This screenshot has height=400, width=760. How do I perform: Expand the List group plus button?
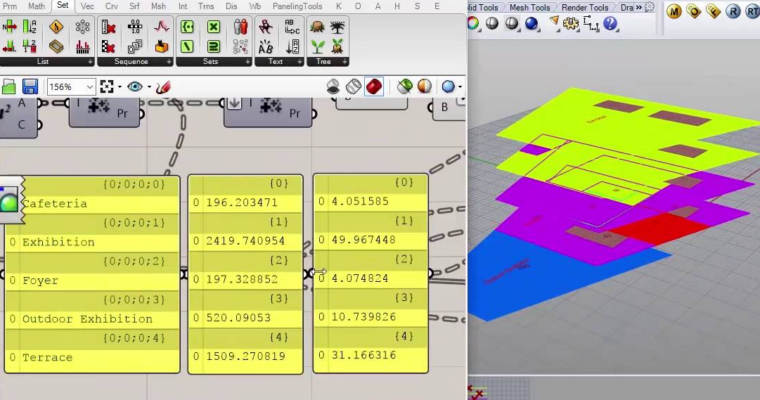(x=90, y=62)
